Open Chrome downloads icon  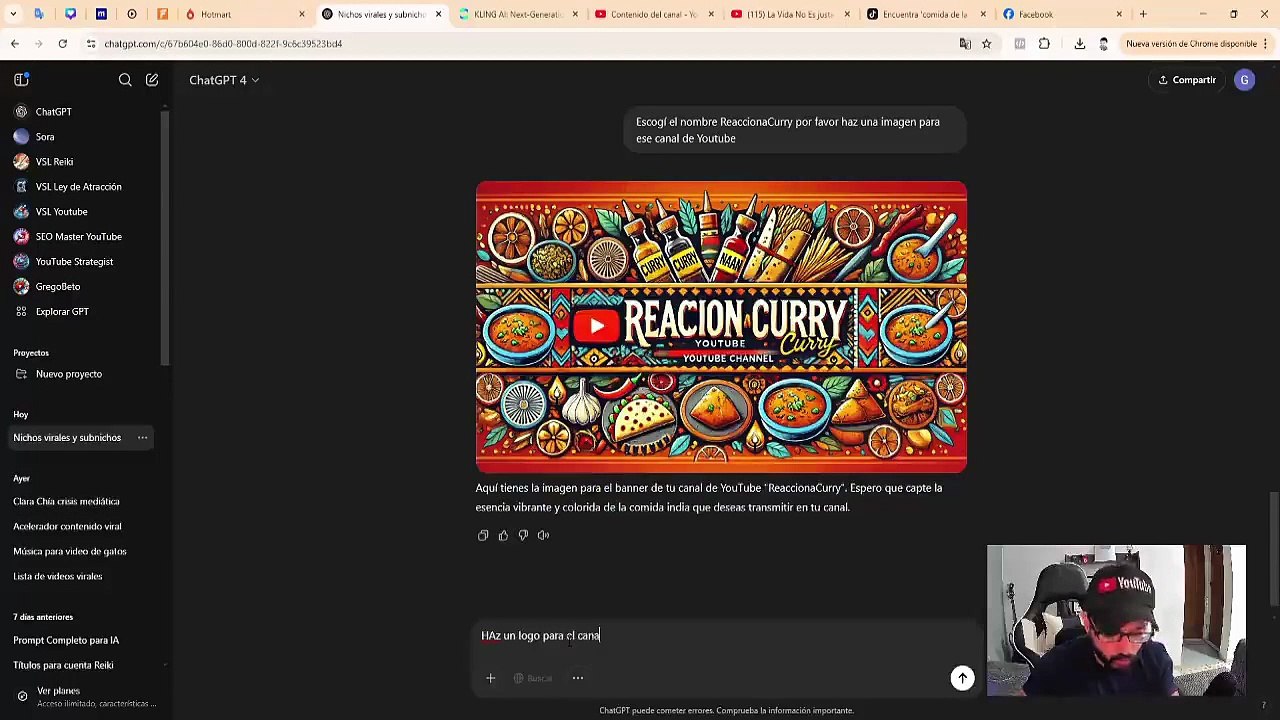tap(1080, 44)
